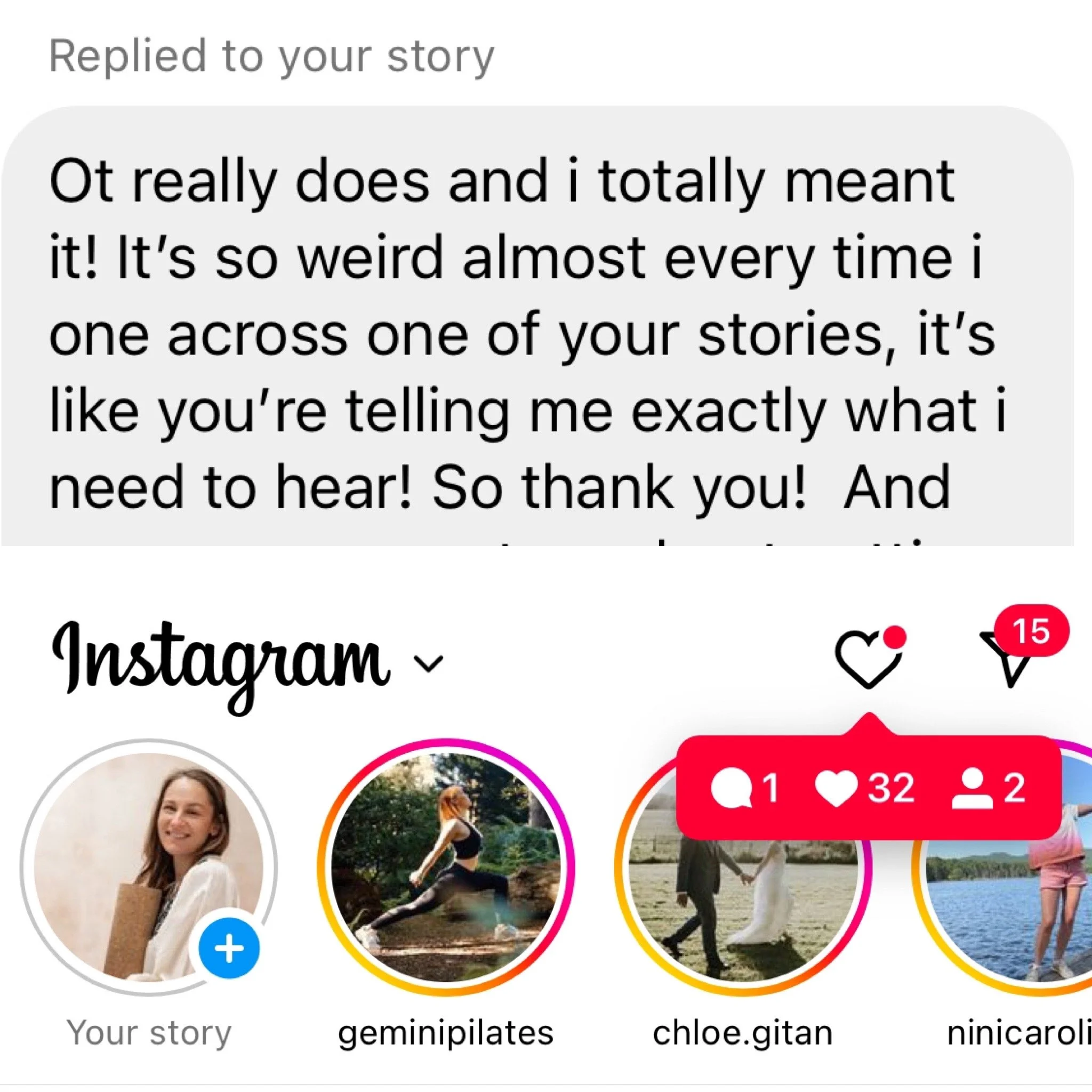
Task: Select the geminipilates username label
Action: tap(445, 1034)
